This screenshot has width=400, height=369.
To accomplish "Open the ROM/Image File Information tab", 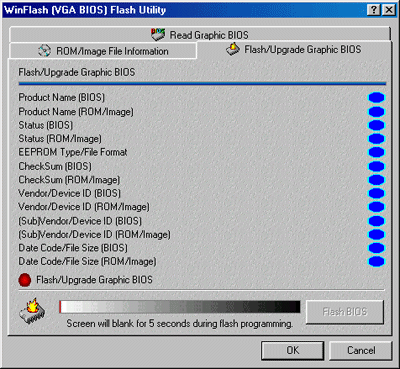I will [103, 51].
